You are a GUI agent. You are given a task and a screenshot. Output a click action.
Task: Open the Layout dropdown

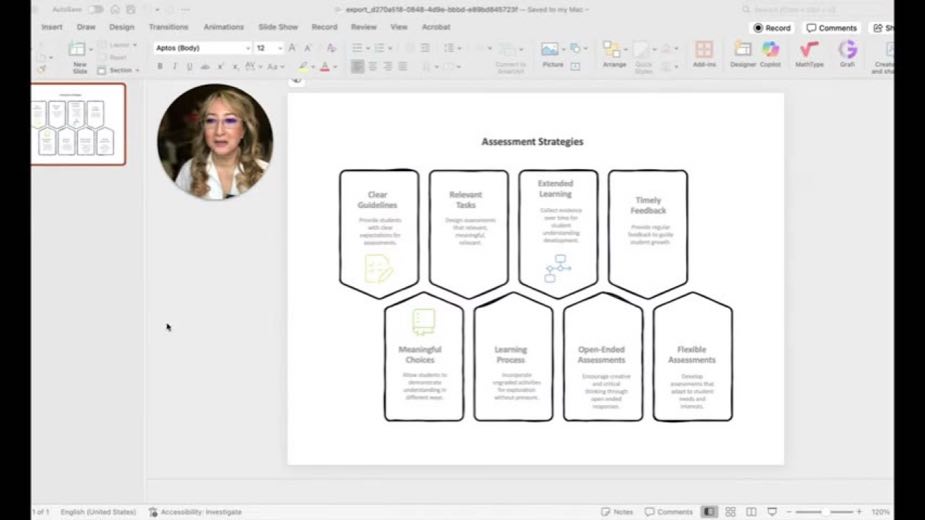point(119,45)
